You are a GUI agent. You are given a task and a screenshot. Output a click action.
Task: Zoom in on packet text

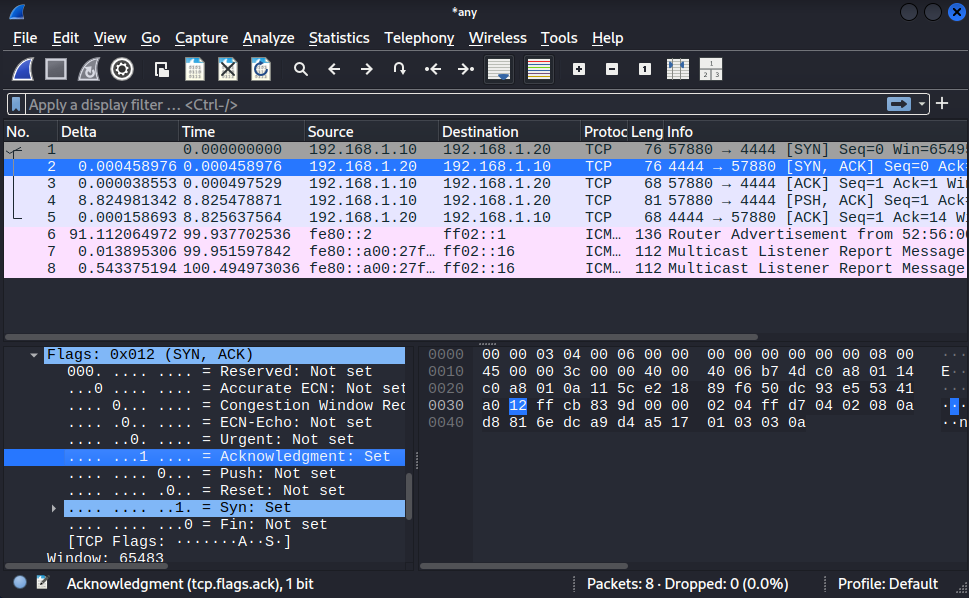(579, 69)
